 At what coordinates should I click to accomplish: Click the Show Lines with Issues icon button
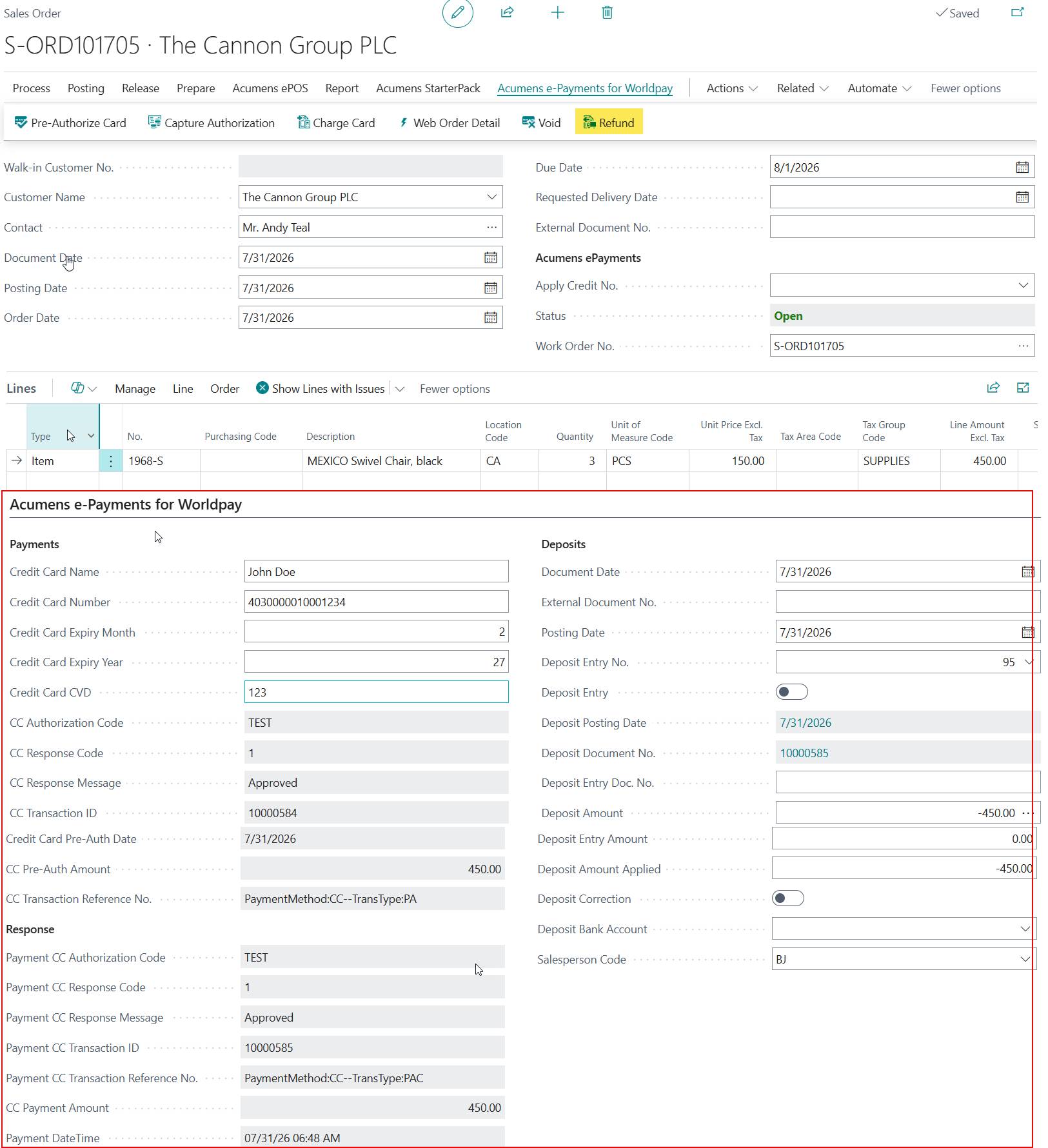click(321, 388)
